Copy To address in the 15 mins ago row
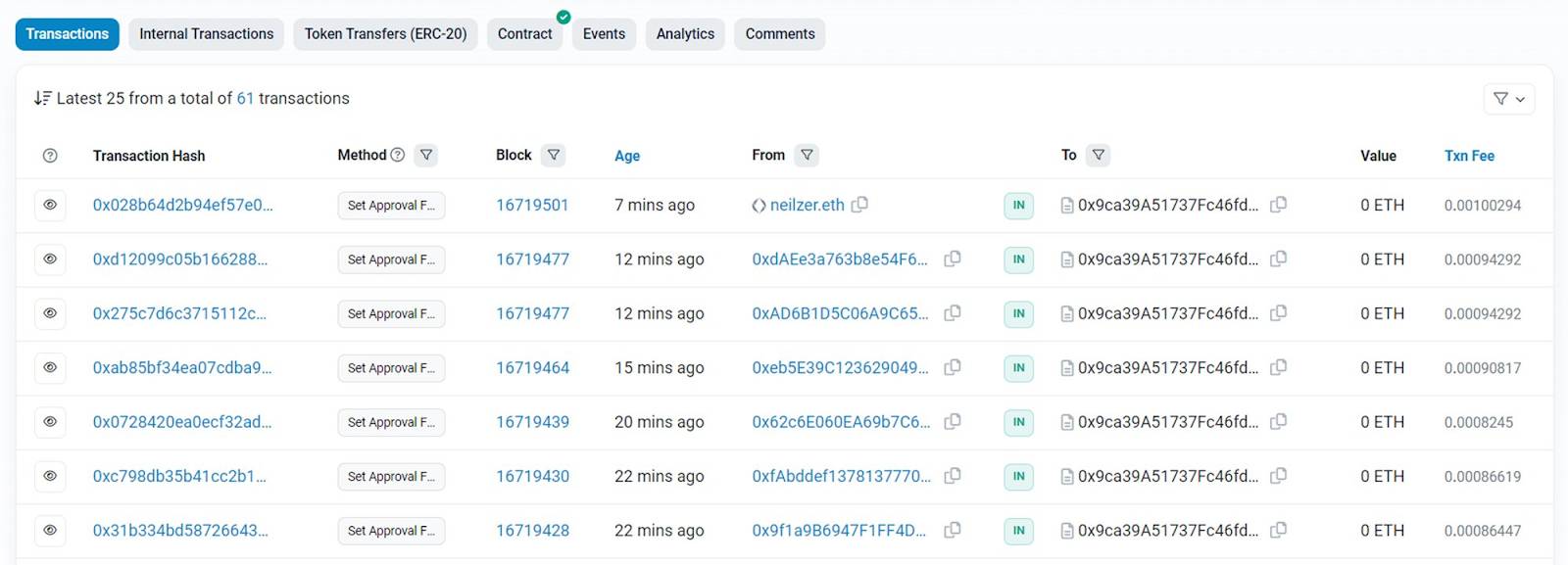Viewport: 1568px width, 565px height. point(1278,368)
